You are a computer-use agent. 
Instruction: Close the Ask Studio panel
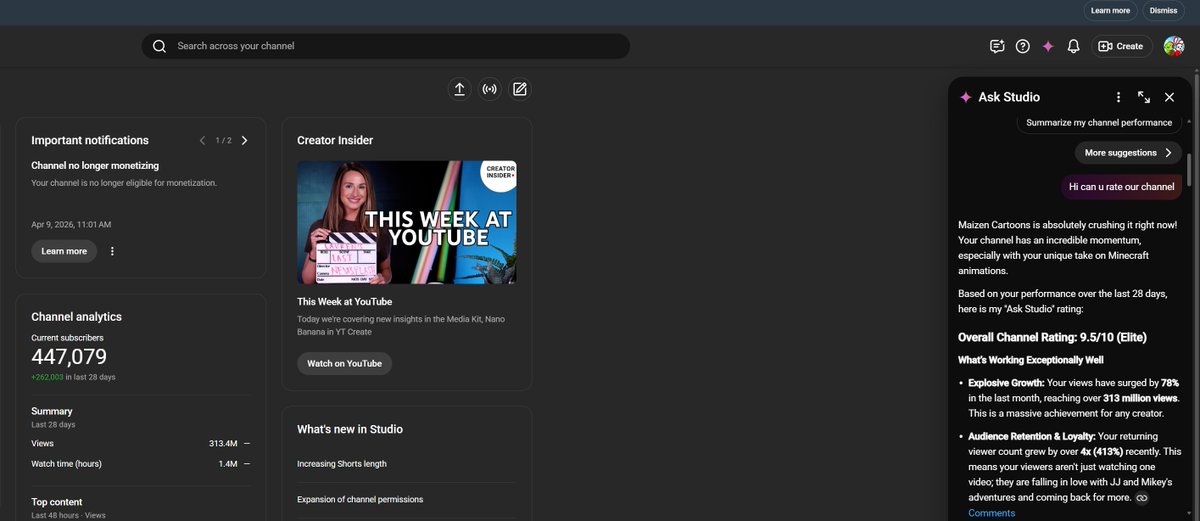[x=1169, y=97]
